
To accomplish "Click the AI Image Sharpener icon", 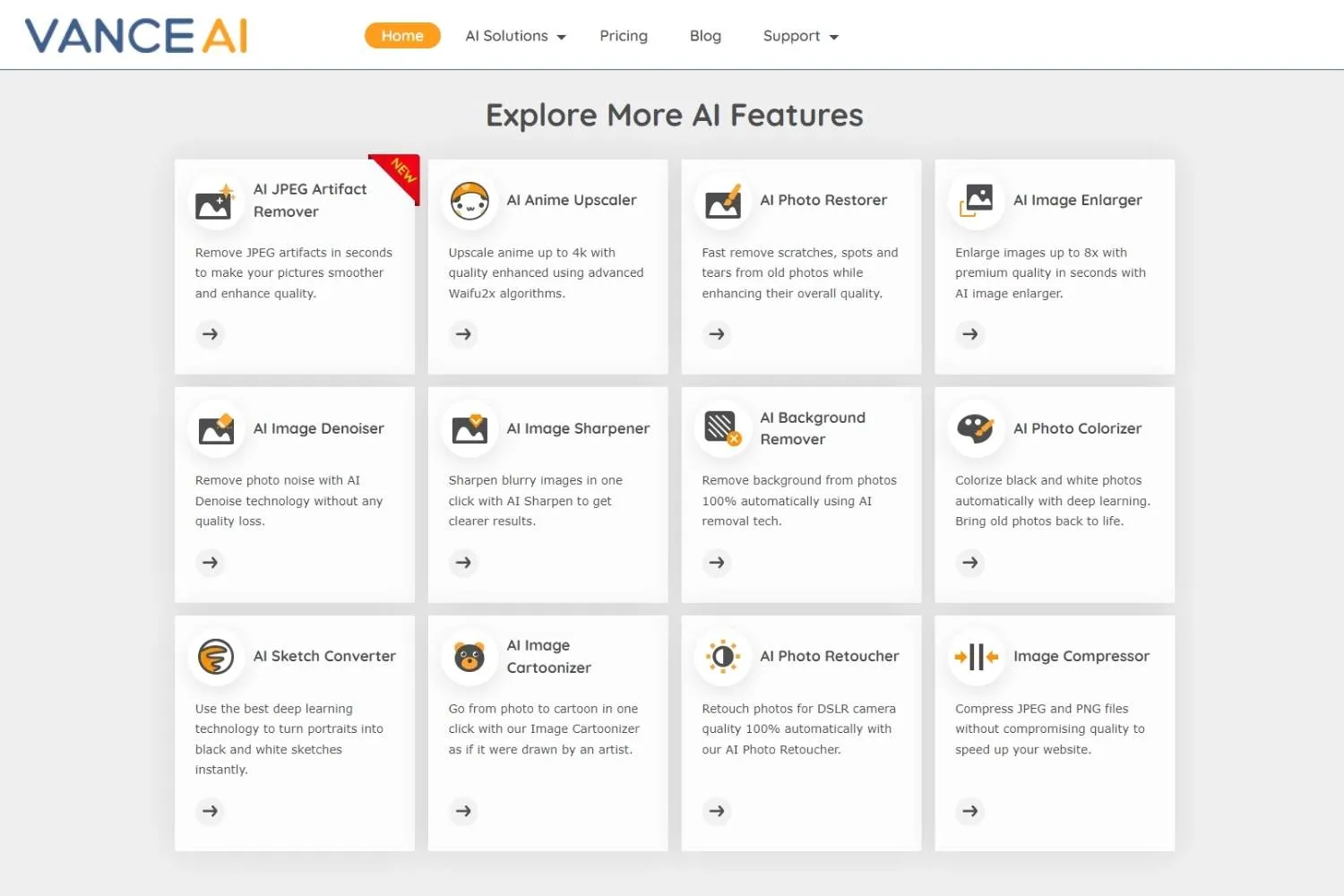I will 470,428.
